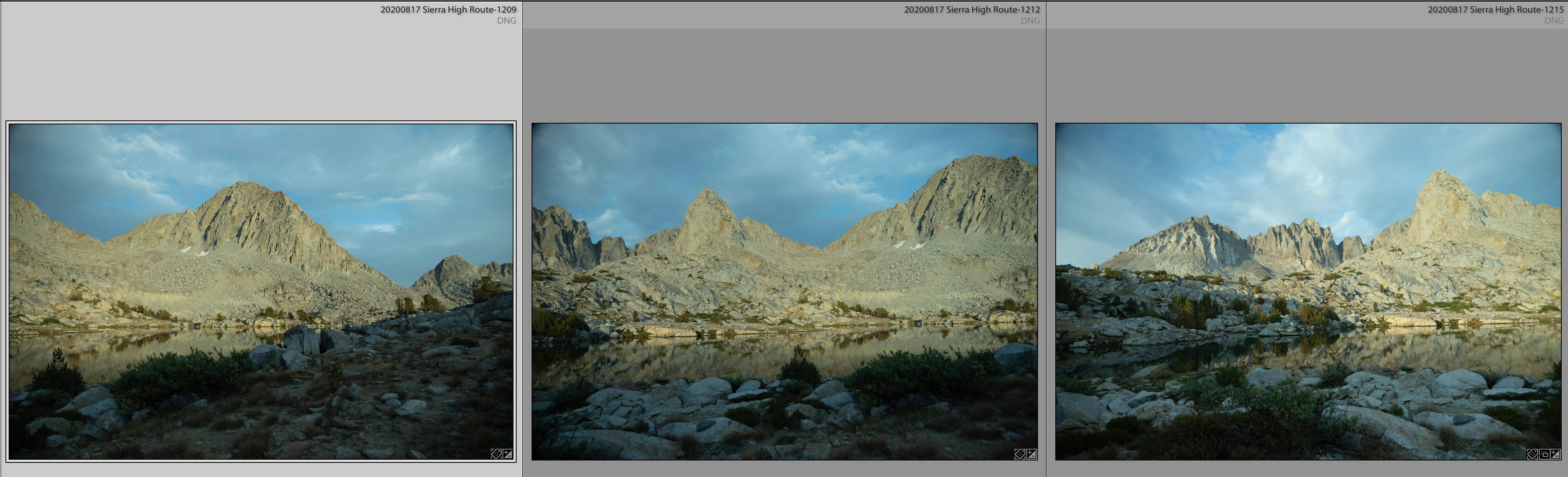Viewport: 1568px width, 477px height.
Task: Click keyword tag badge on photo 1209
Action: (496, 454)
